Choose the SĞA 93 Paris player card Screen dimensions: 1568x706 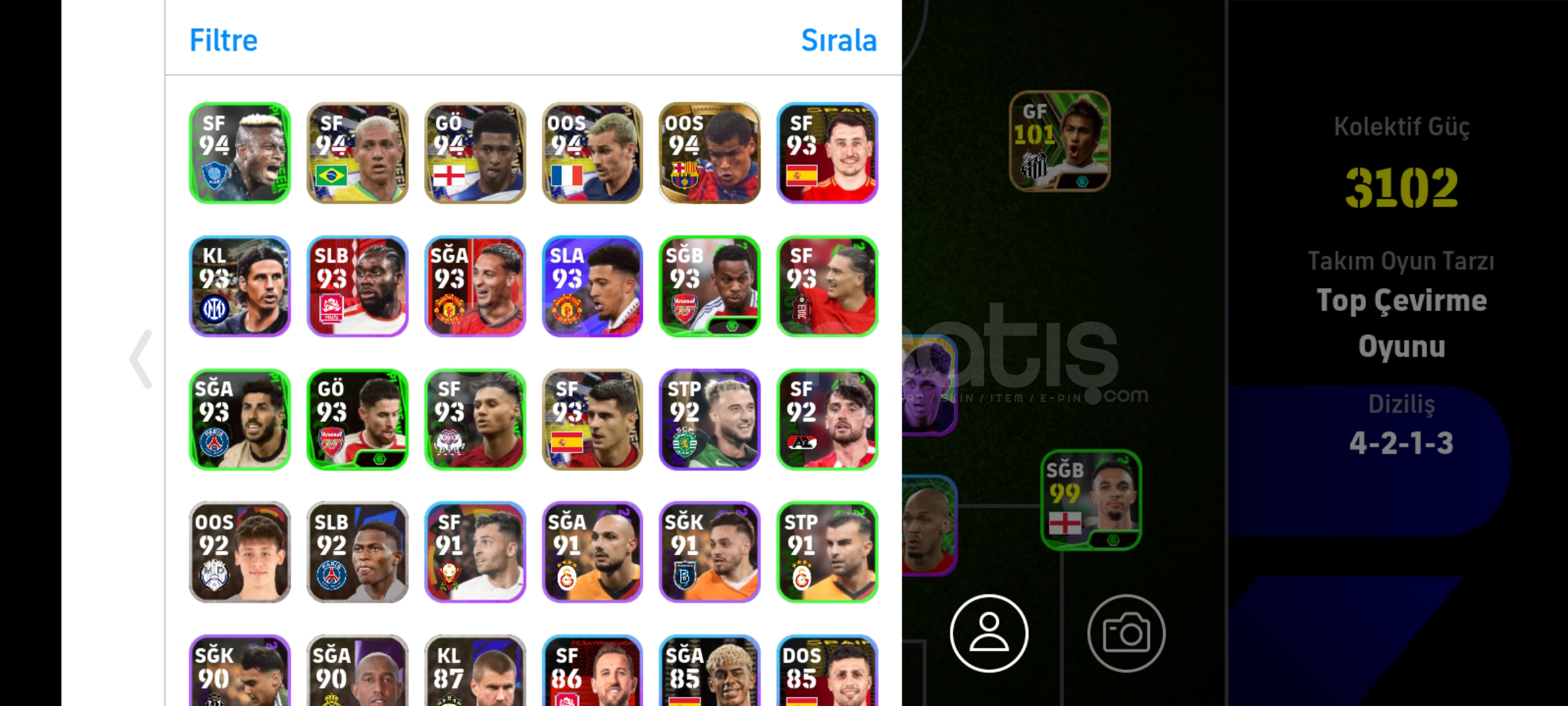pyautogui.click(x=240, y=419)
